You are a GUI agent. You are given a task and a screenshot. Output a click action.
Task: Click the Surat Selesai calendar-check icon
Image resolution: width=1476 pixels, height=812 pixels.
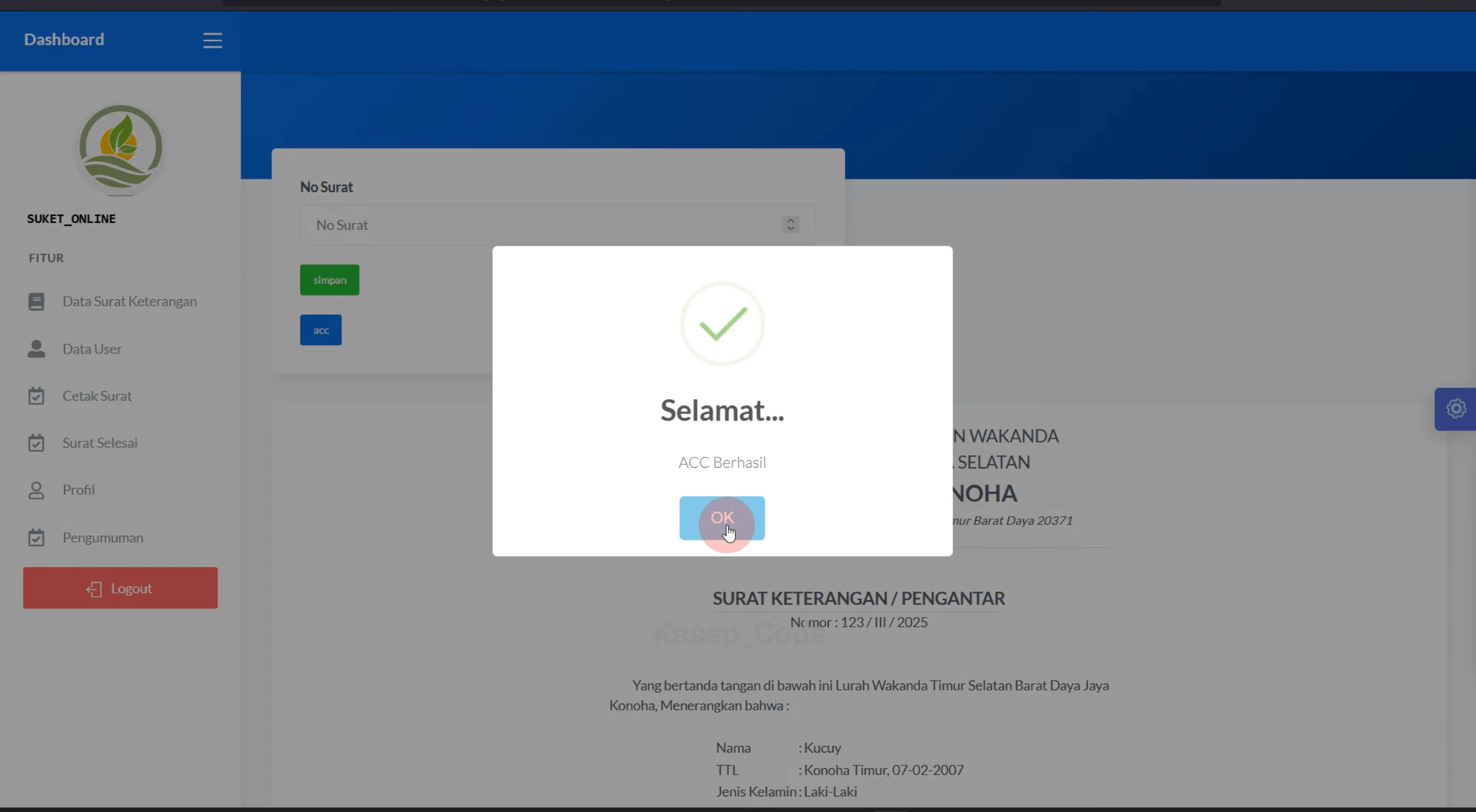tap(36, 443)
